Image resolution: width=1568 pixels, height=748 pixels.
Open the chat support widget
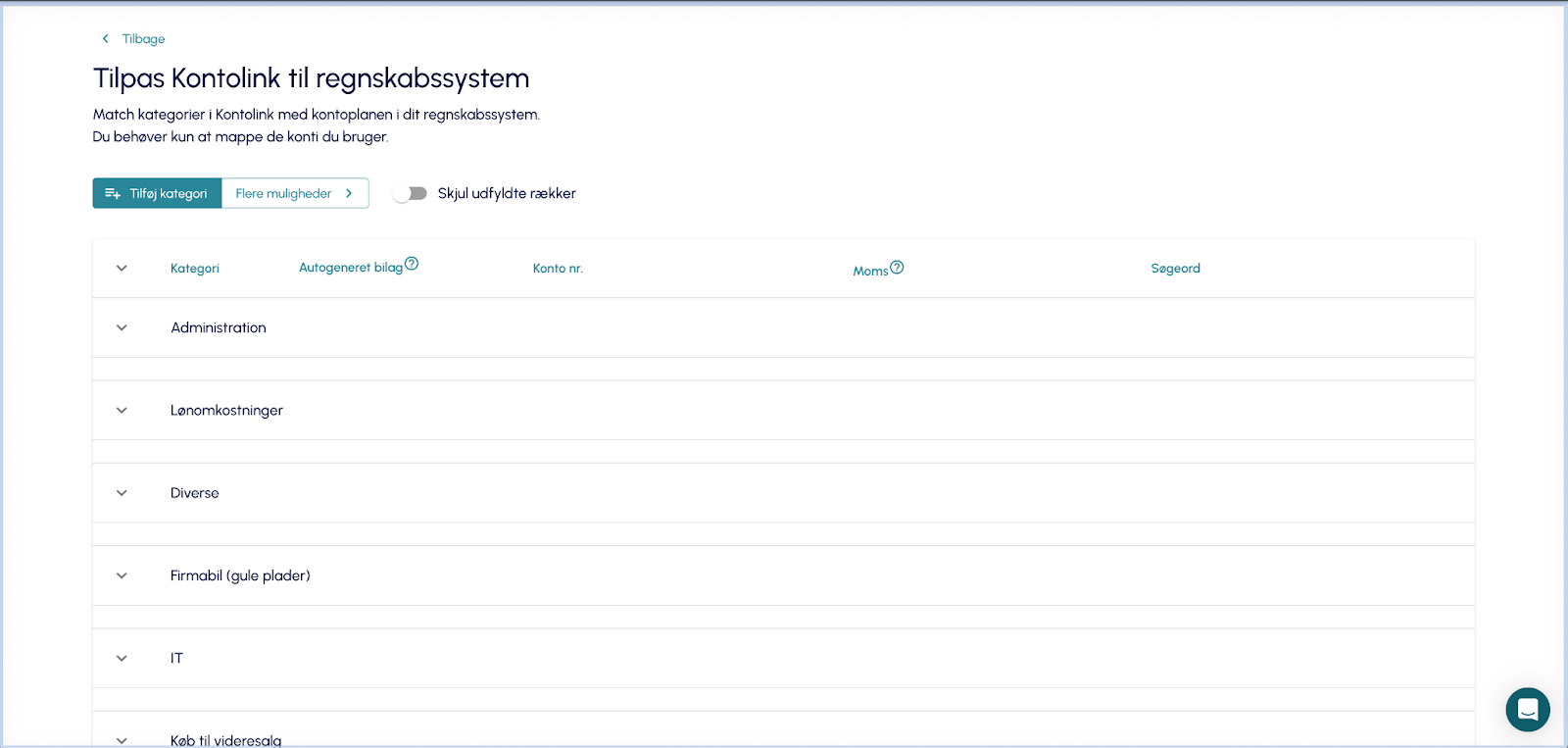(x=1527, y=709)
